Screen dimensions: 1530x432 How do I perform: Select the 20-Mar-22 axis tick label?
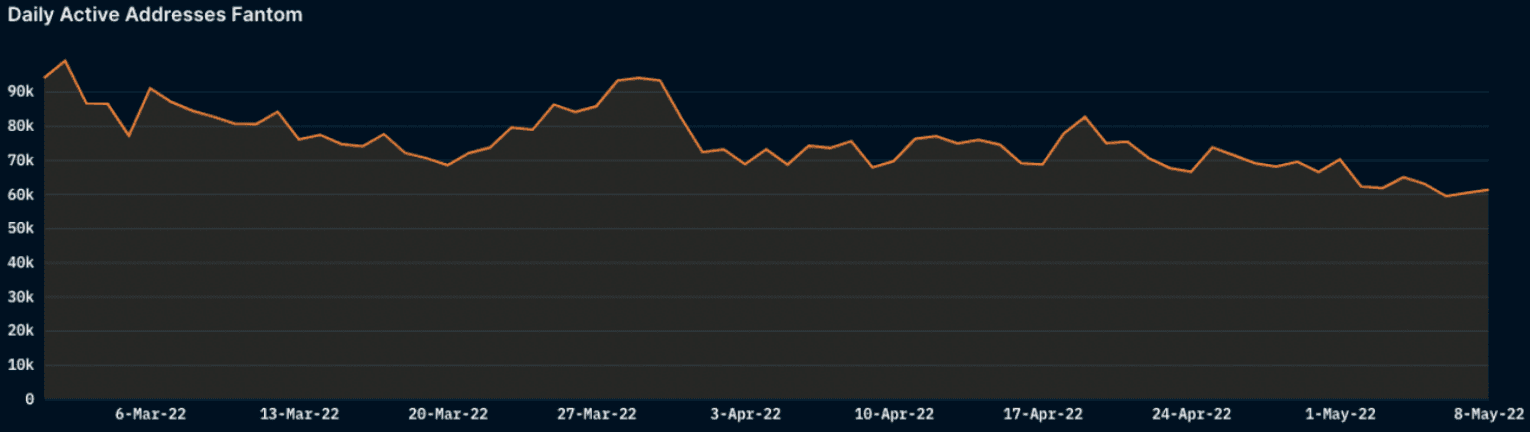pos(449,414)
